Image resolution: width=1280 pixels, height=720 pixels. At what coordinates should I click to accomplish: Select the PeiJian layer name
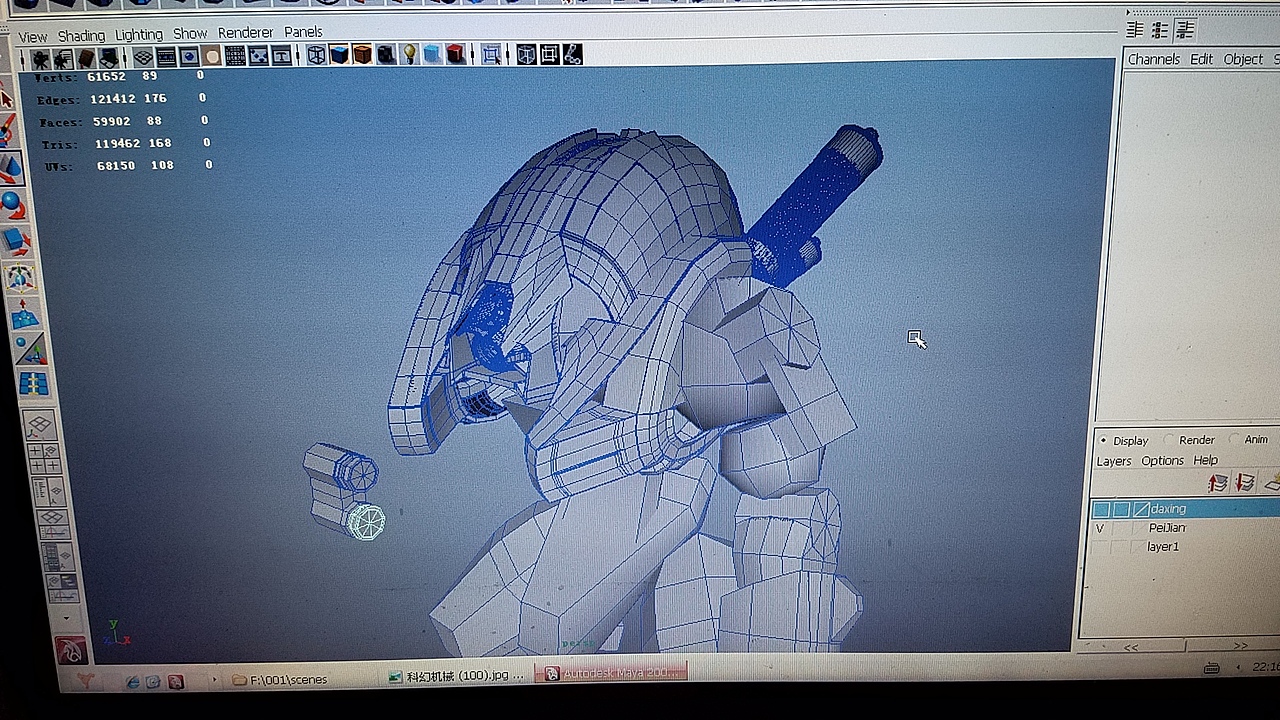[x=1167, y=528]
